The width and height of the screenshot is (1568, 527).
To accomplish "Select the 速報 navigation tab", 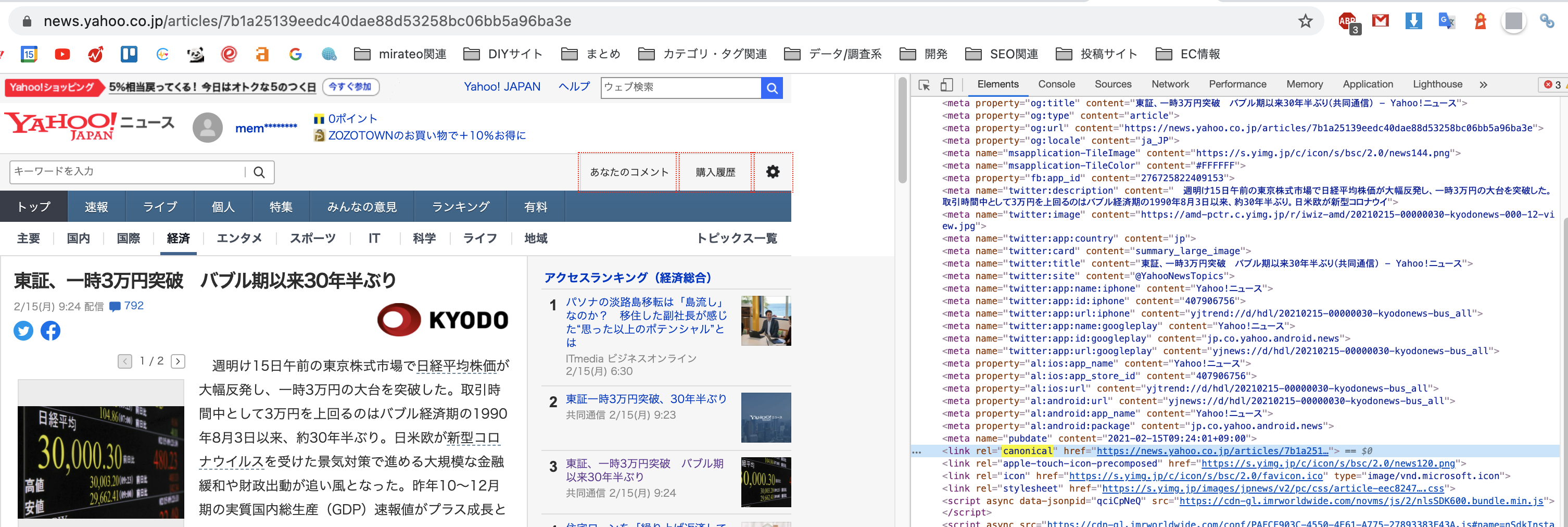I will (x=96, y=207).
